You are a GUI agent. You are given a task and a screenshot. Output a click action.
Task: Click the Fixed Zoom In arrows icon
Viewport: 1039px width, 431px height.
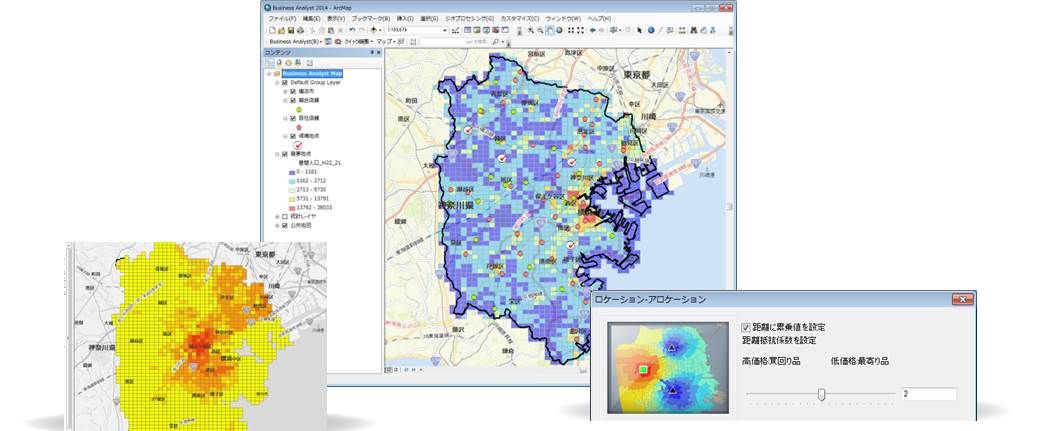click(571, 31)
